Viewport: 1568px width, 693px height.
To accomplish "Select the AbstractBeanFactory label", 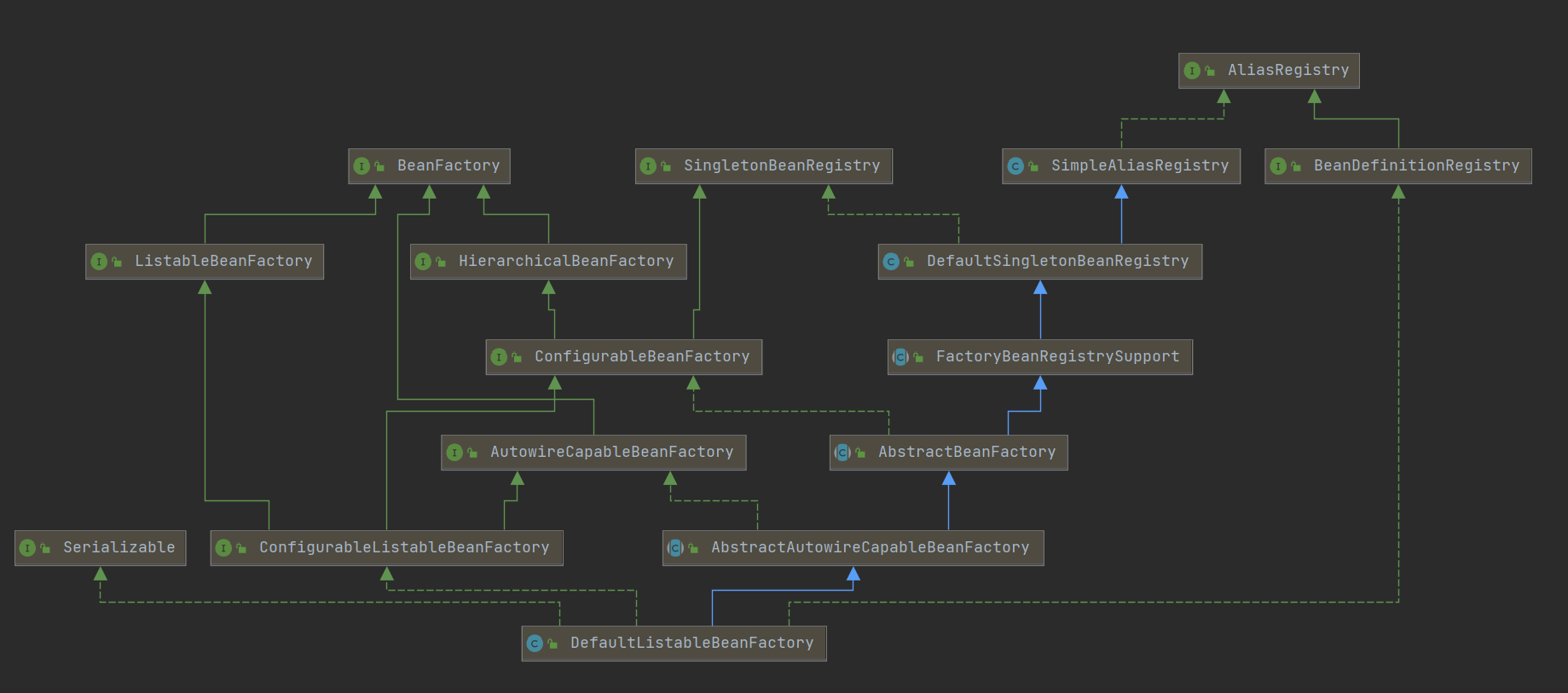I will [x=967, y=452].
